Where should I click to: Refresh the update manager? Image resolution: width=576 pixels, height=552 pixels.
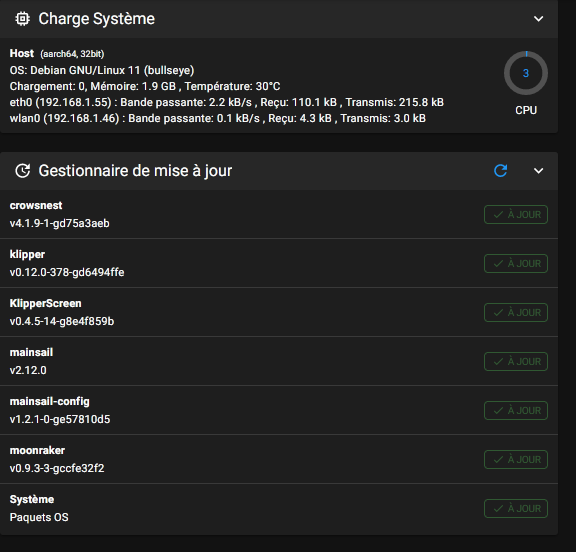500,171
